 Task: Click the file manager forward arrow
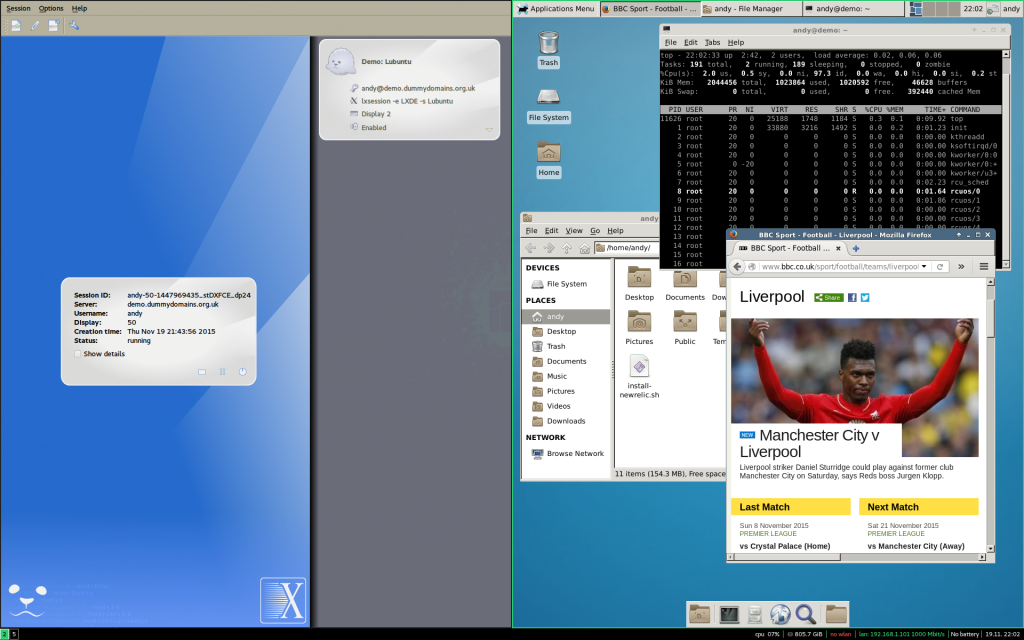click(x=549, y=248)
